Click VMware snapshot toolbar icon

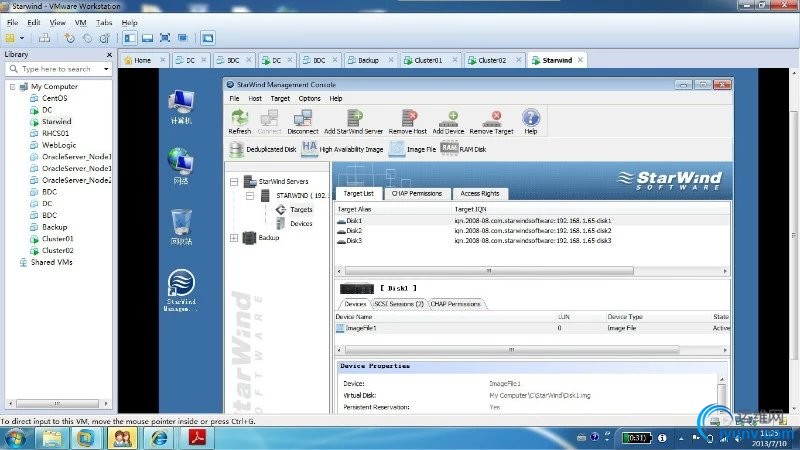tap(69, 38)
